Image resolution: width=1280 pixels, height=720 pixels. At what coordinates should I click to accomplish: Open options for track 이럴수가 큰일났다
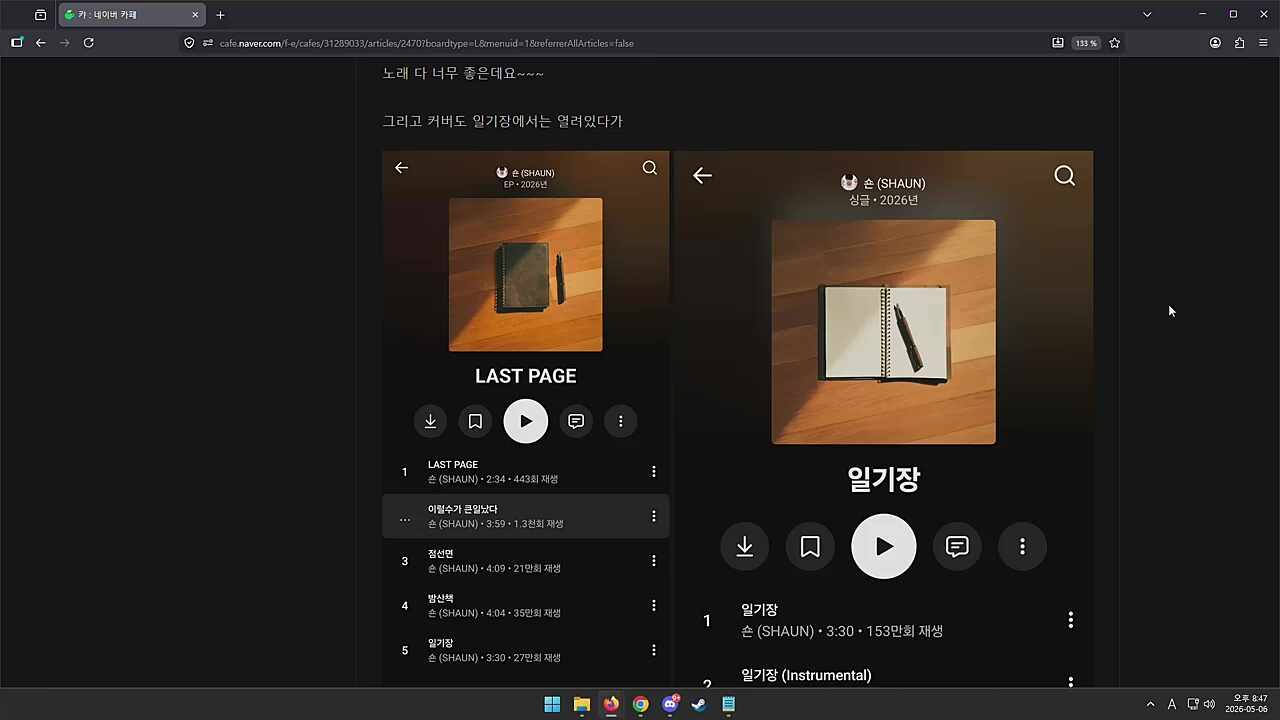pos(654,516)
